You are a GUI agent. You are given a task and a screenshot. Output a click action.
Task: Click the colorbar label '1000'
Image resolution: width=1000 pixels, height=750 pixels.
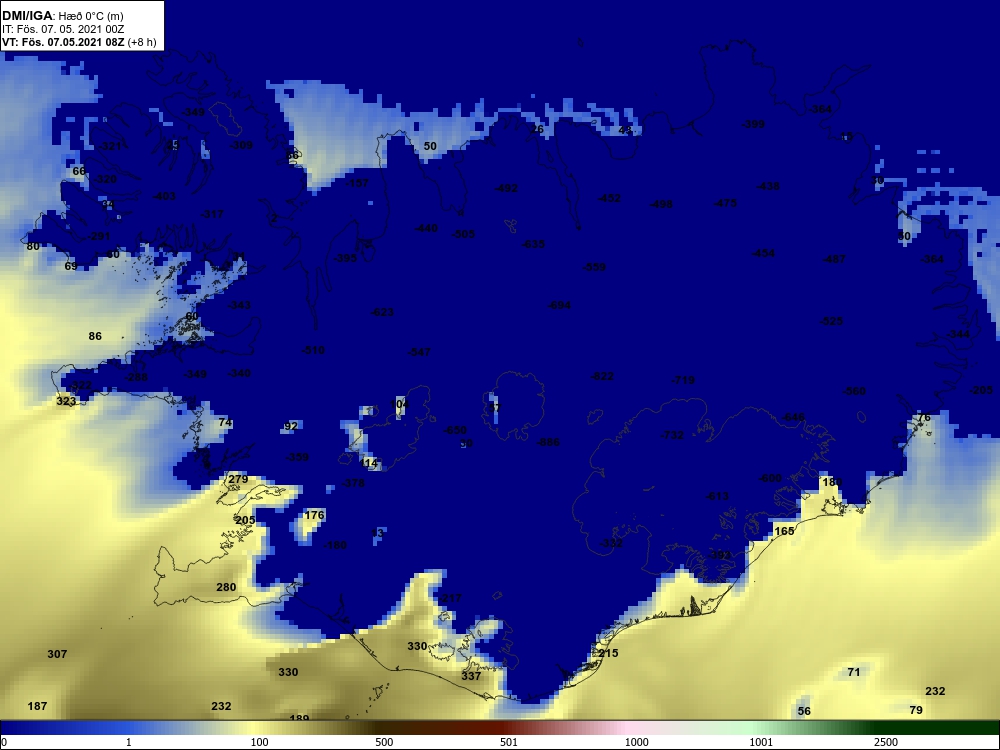[x=636, y=742]
